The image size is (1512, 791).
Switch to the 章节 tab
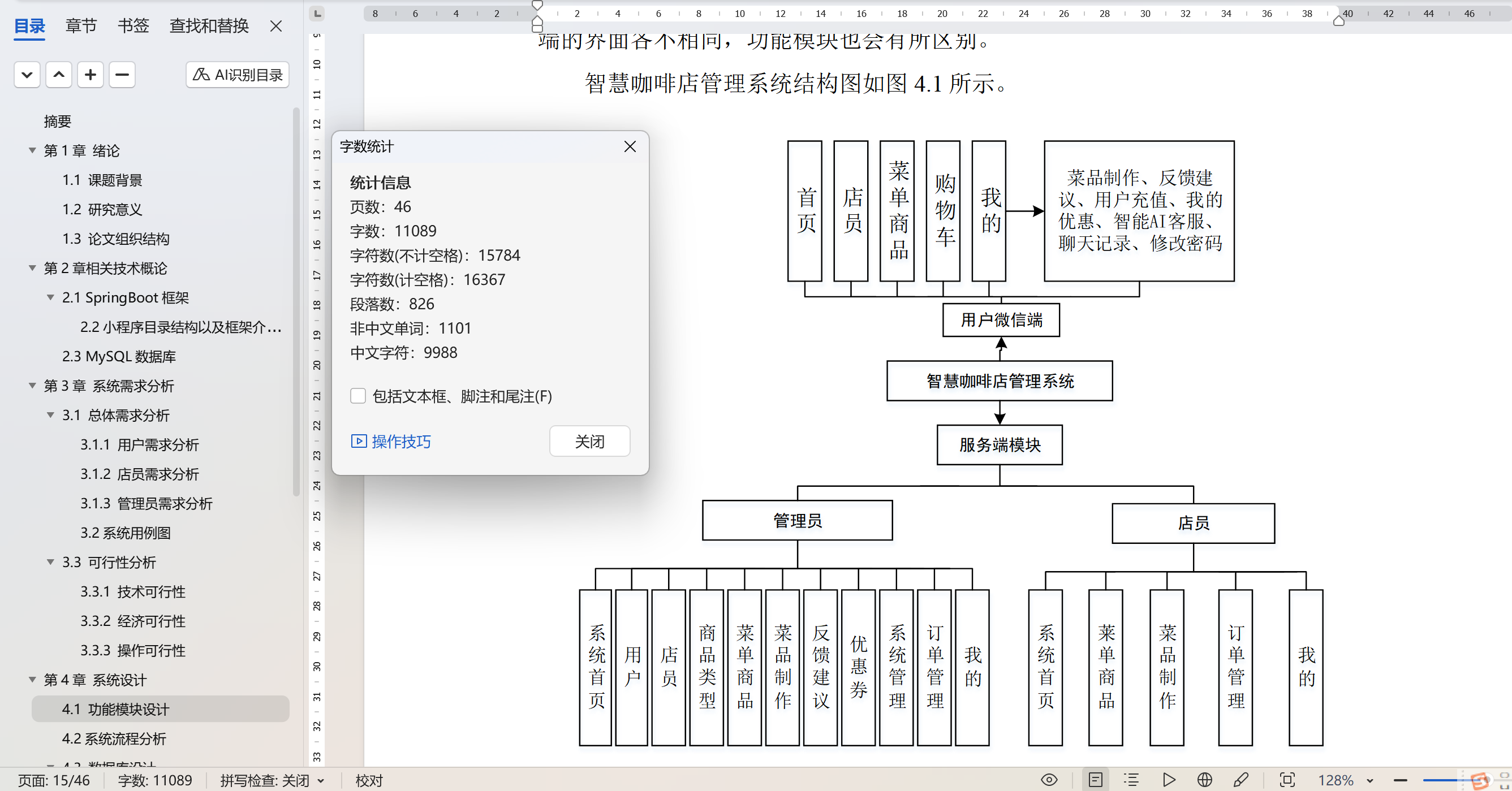pyautogui.click(x=81, y=26)
